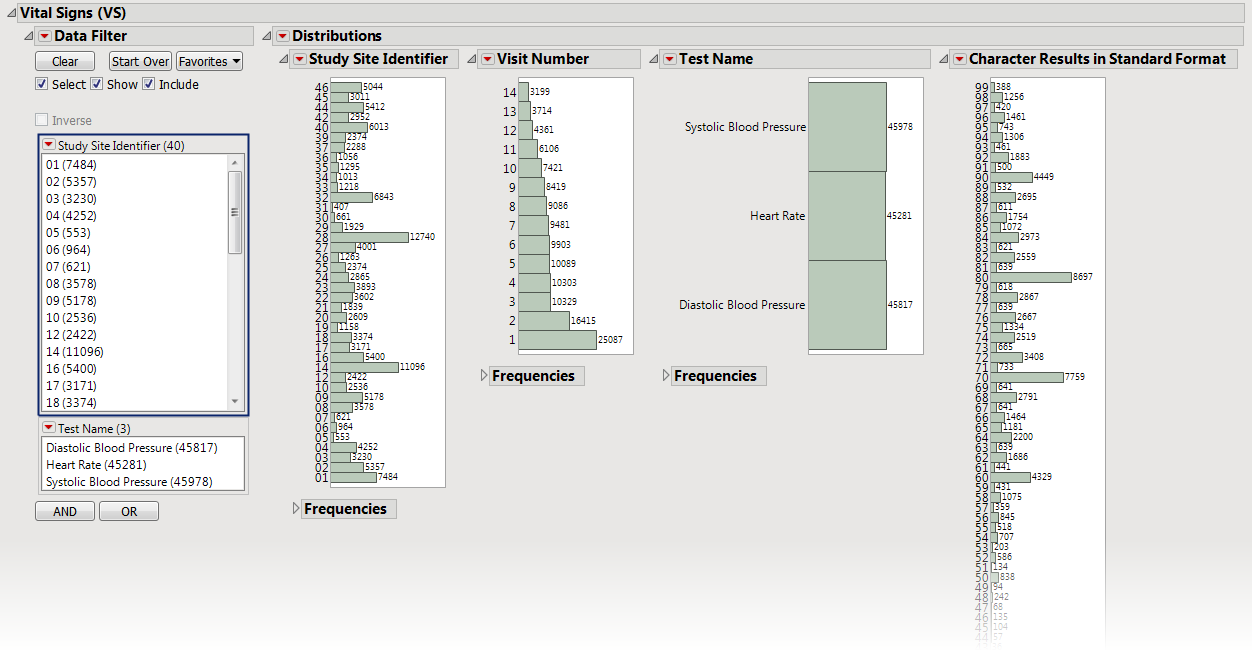Open the Study Site Identifier (40) filter menu
Image resolution: width=1252 pixels, height=651 pixels.
[48, 146]
